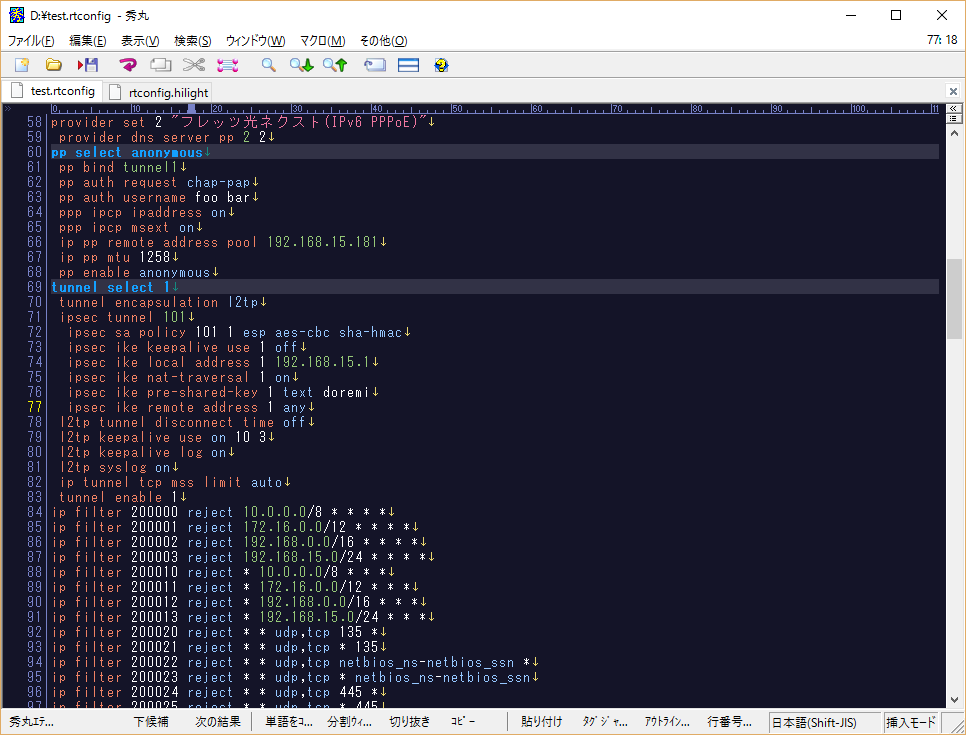Click the ﾀｸﾞｼﾞｬ... function key button
This screenshot has height=735, width=966.
[x=605, y=721]
